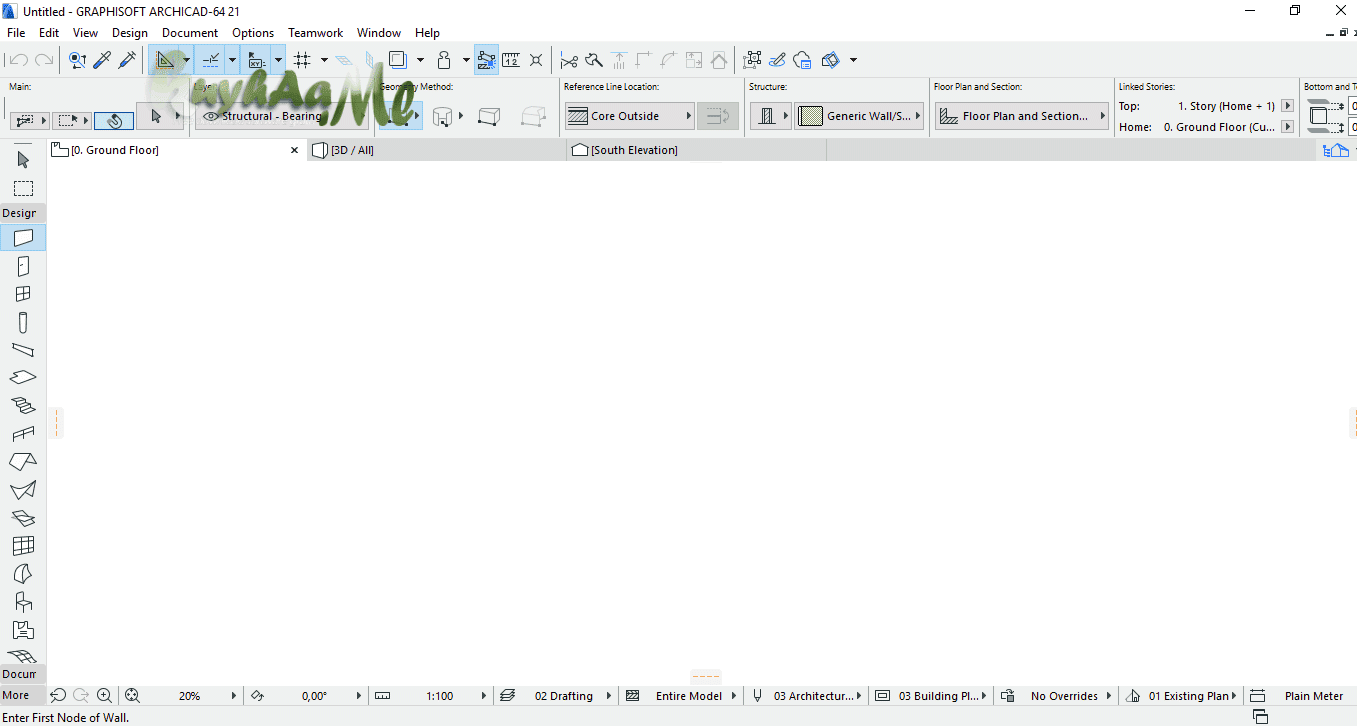Click the Split scissors icon

click(x=569, y=60)
